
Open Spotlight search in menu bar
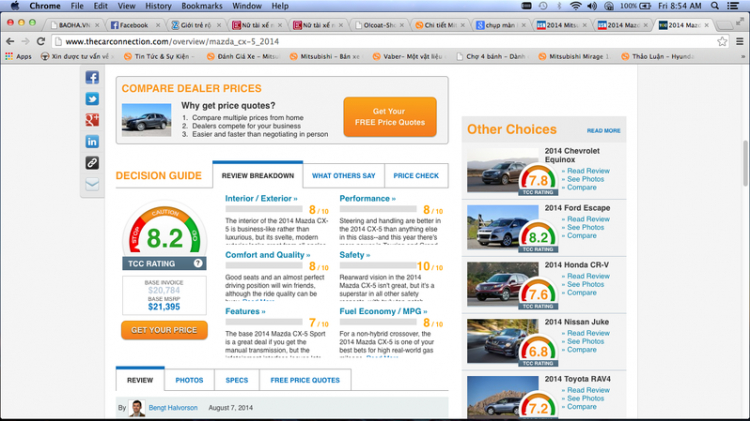pyautogui.click(x=715, y=6)
